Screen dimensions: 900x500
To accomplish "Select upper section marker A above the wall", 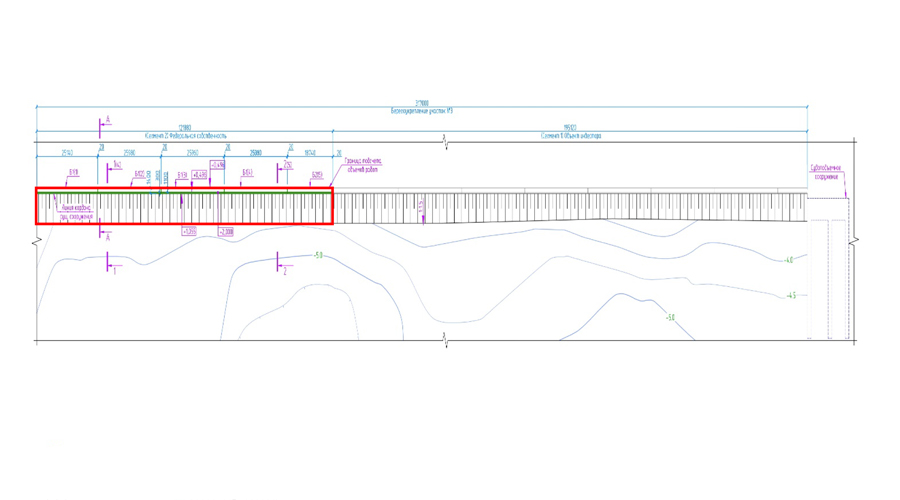I will (103, 125).
